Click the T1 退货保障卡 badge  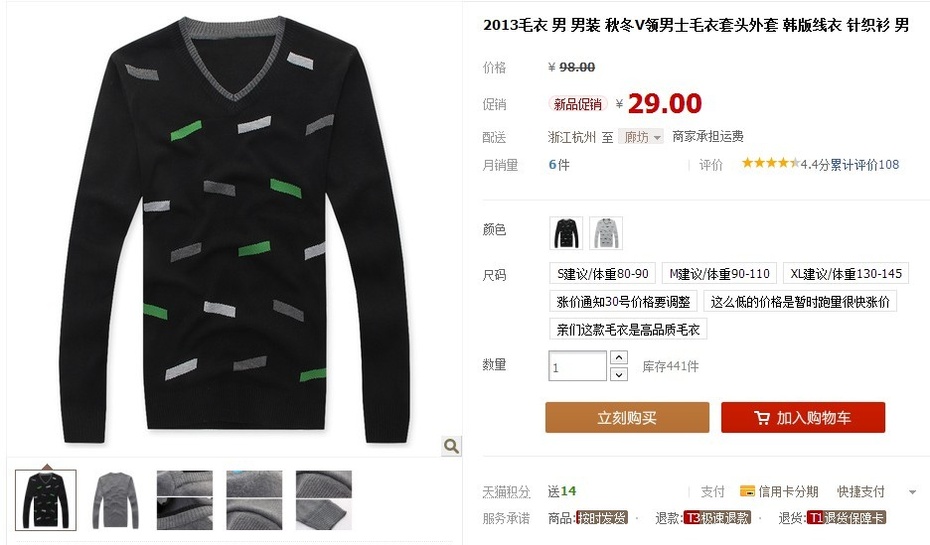click(846, 518)
